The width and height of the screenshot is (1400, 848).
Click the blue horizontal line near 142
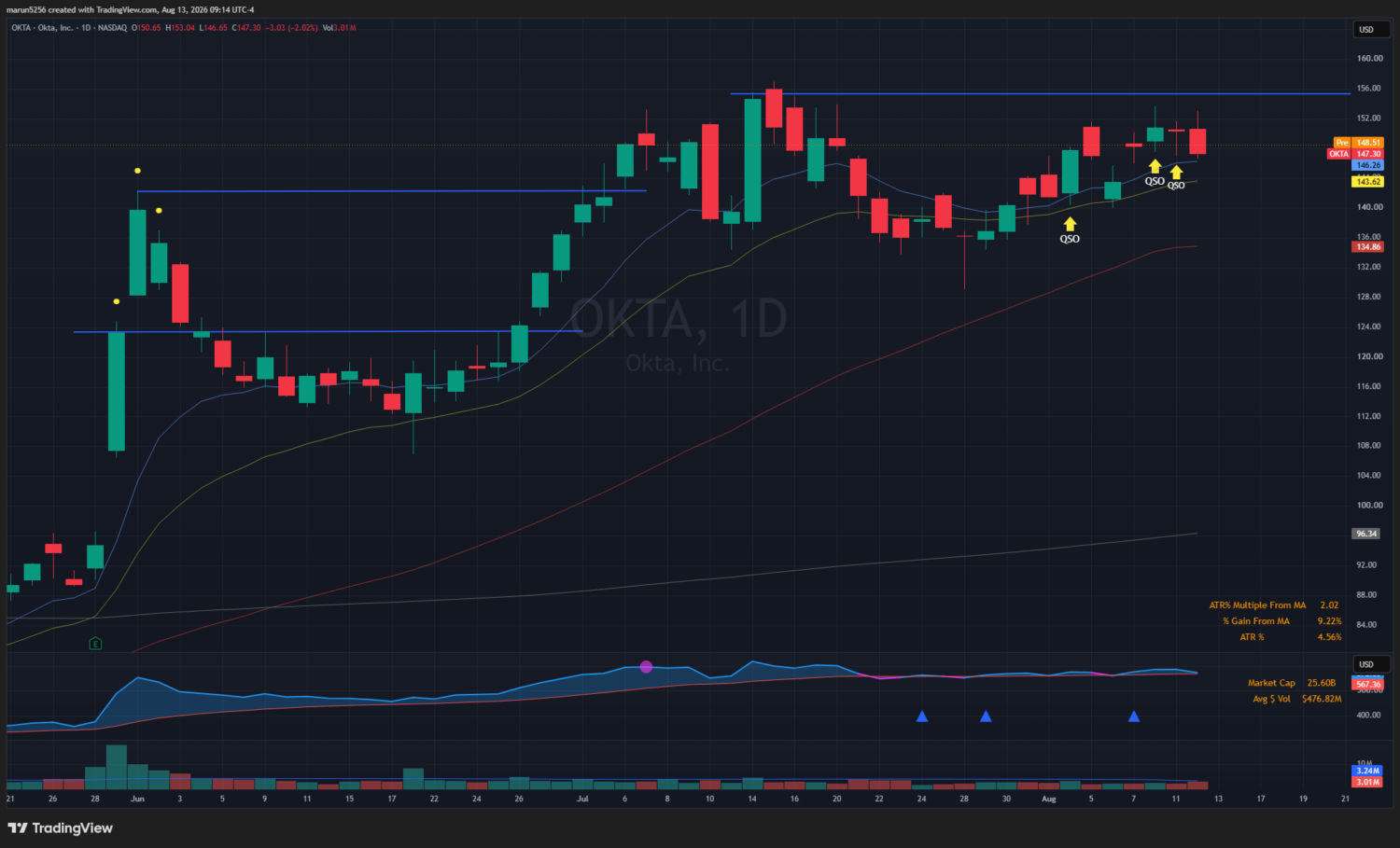click(x=392, y=190)
